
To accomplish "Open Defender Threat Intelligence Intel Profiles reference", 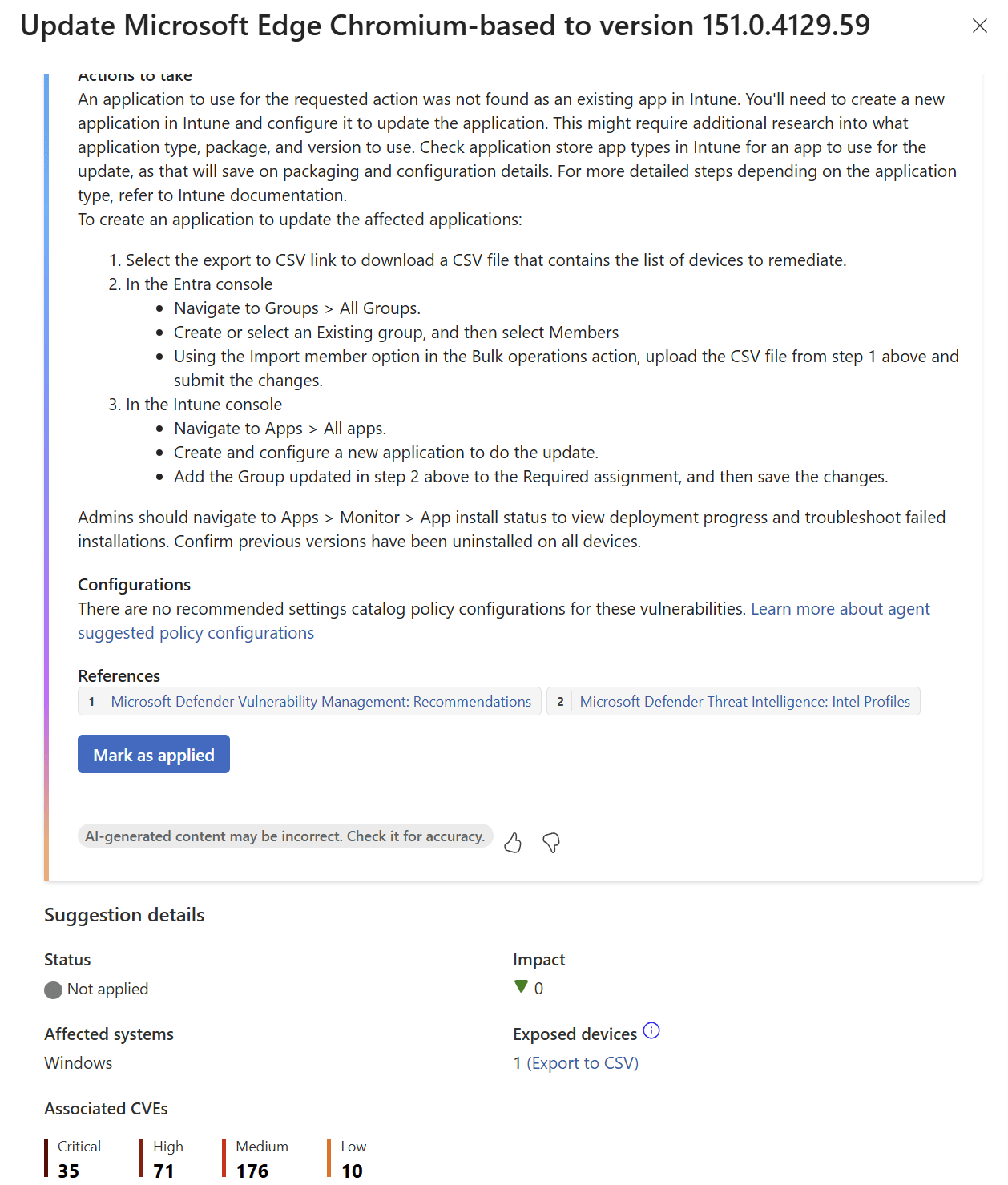I will pos(745,702).
